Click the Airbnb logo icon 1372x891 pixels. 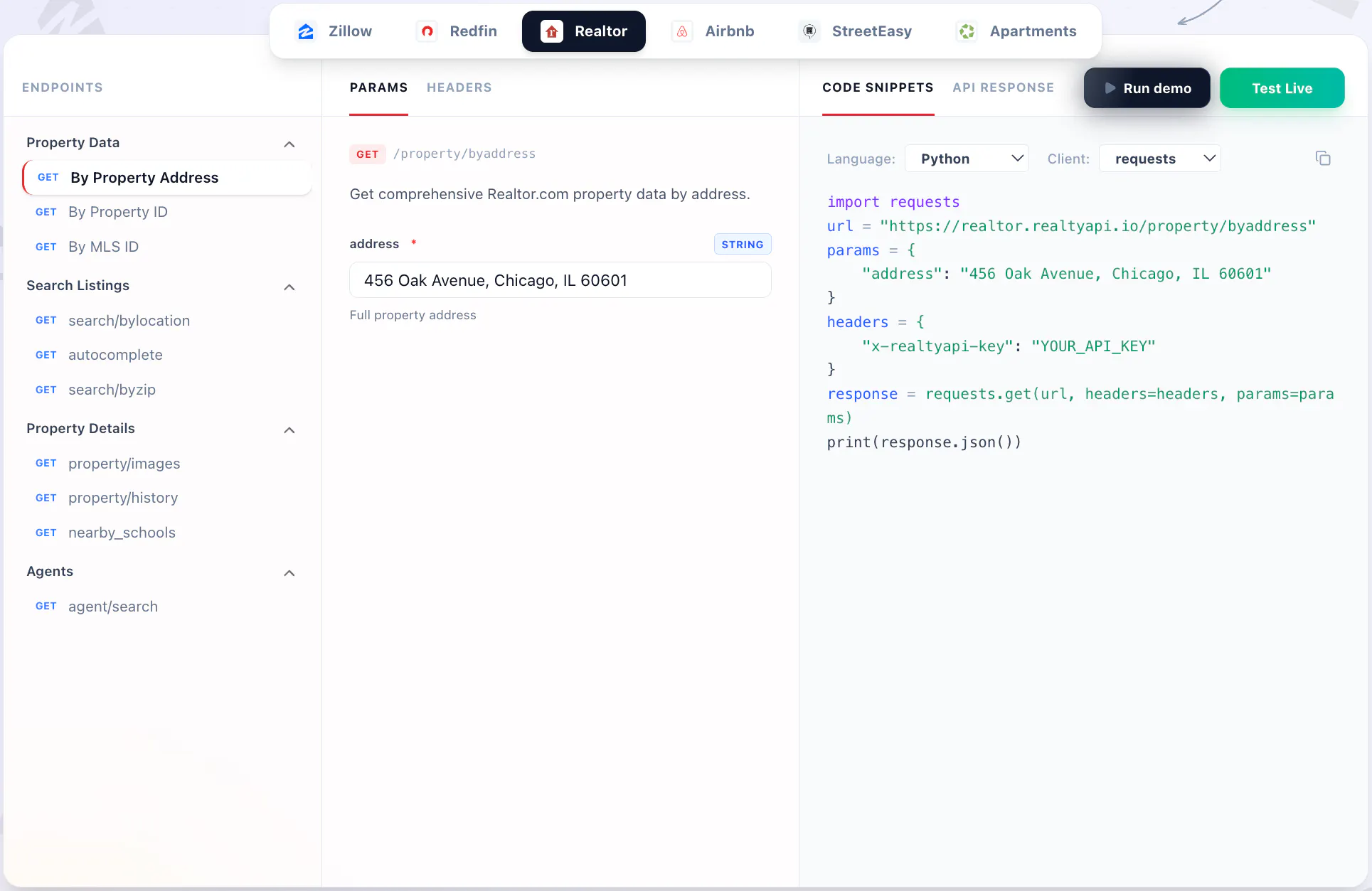coord(682,31)
